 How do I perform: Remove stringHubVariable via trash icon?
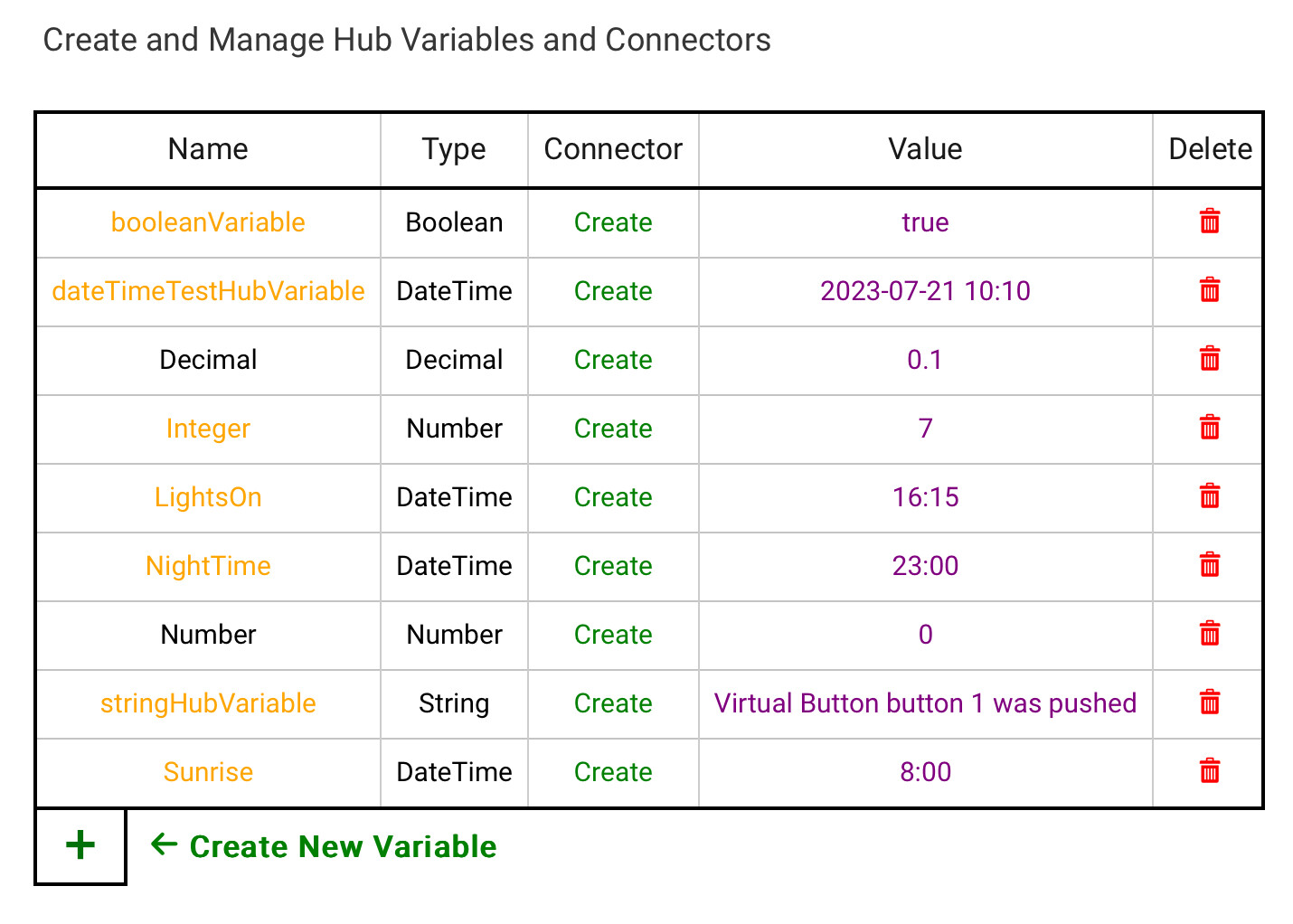pyautogui.click(x=1209, y=702)
